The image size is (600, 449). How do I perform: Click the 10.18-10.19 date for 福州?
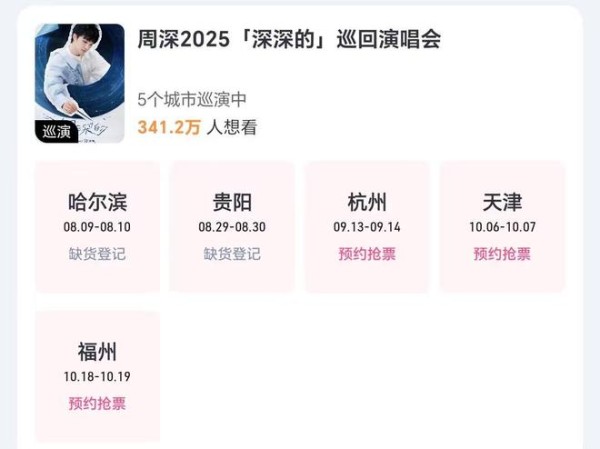tap(97, 377)
